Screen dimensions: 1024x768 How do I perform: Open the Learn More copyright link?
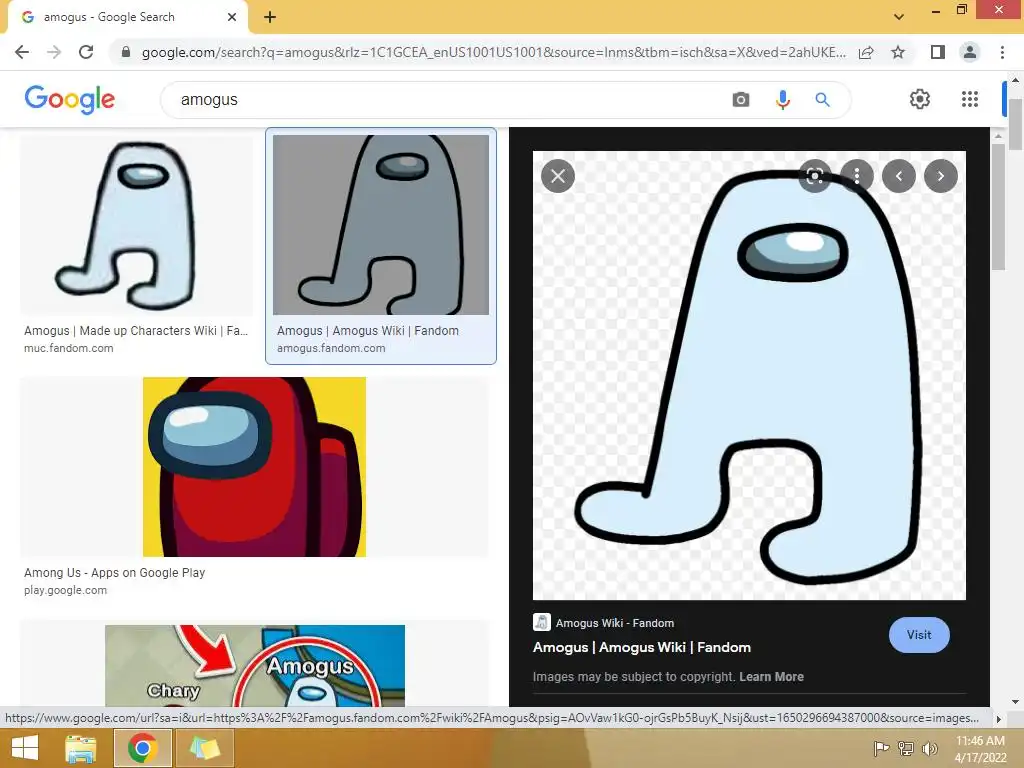(x=771, y=677)
